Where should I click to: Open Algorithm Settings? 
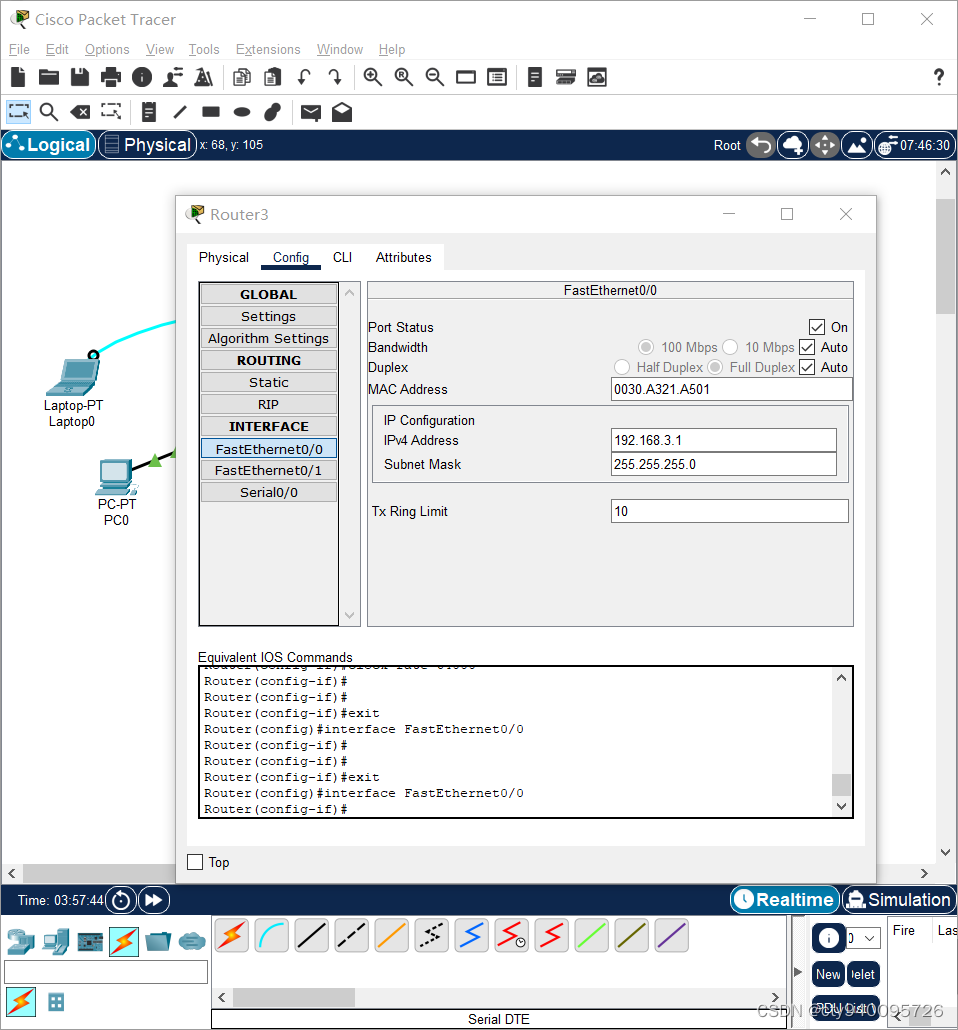click(269, 338)
